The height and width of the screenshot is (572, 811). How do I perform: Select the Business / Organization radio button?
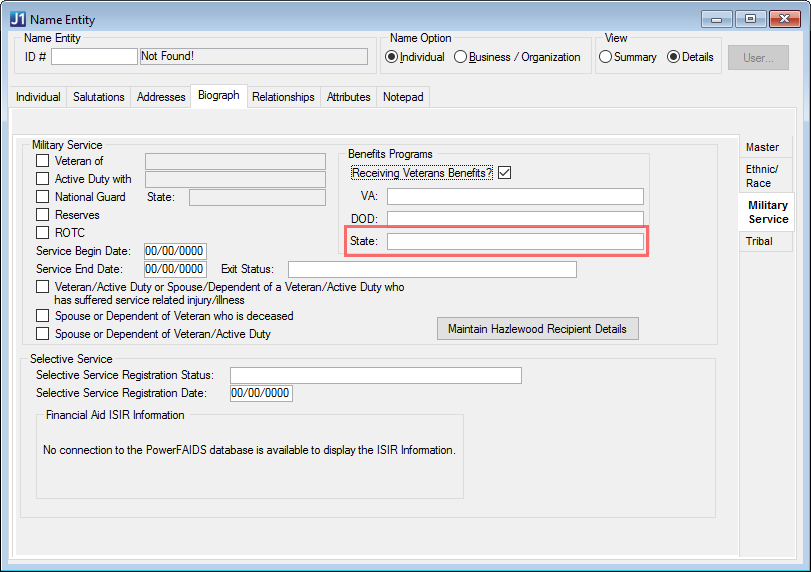tap(461, 57)
